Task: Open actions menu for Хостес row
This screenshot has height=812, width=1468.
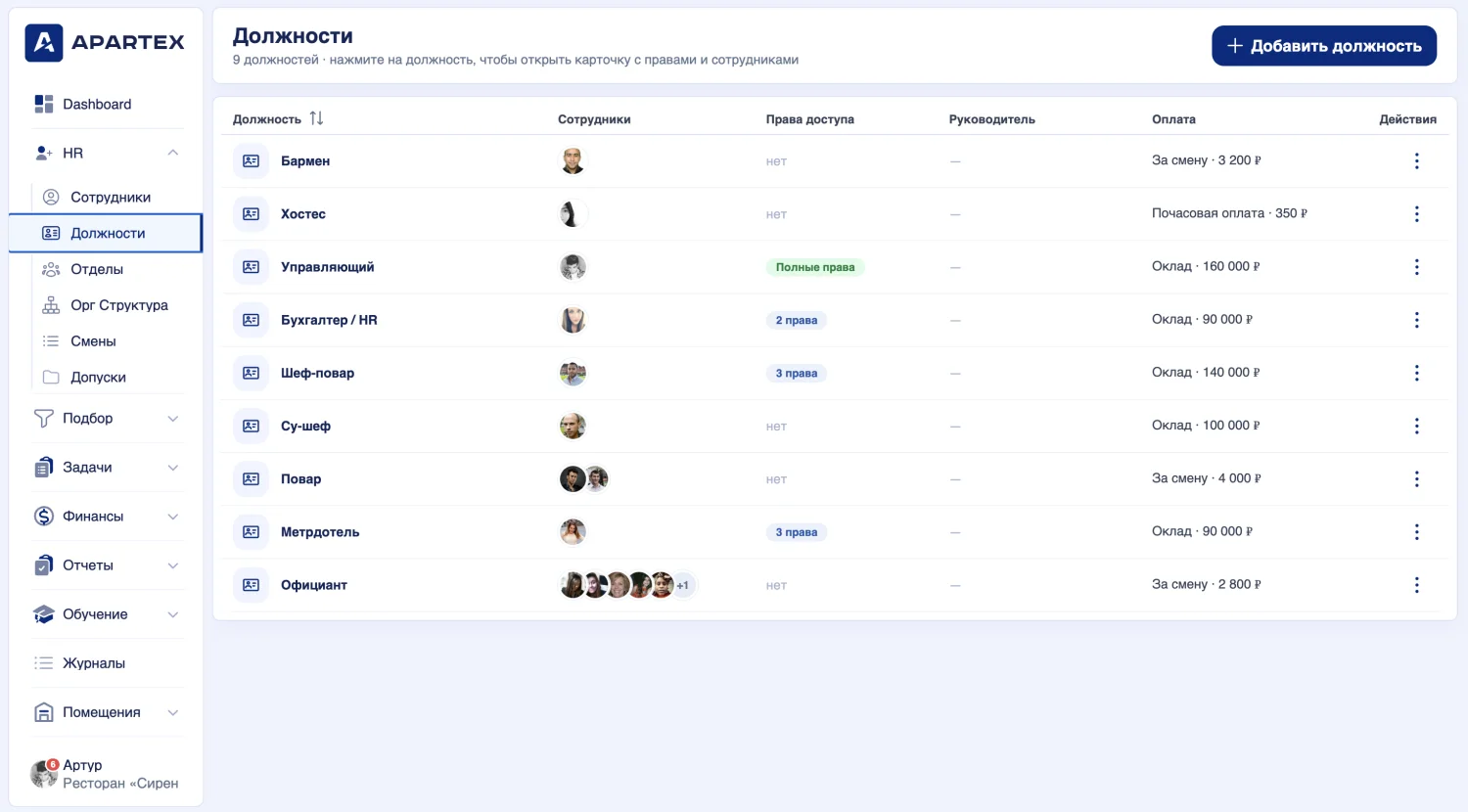Action: click(x=1416, y=213)
